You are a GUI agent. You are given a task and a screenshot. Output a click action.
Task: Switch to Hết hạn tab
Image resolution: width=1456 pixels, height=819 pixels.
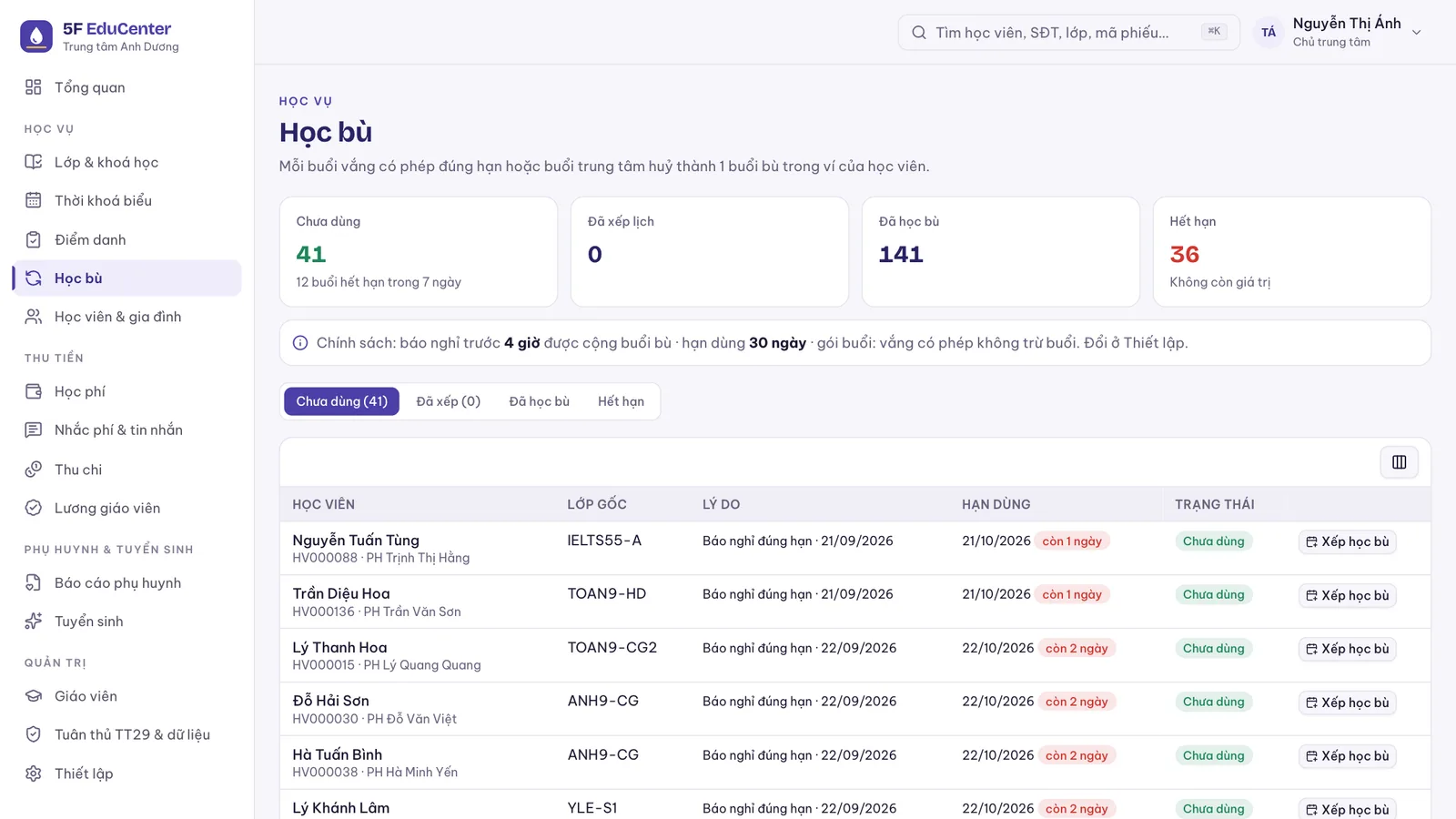pyautogui.click(x=621, y=401)
